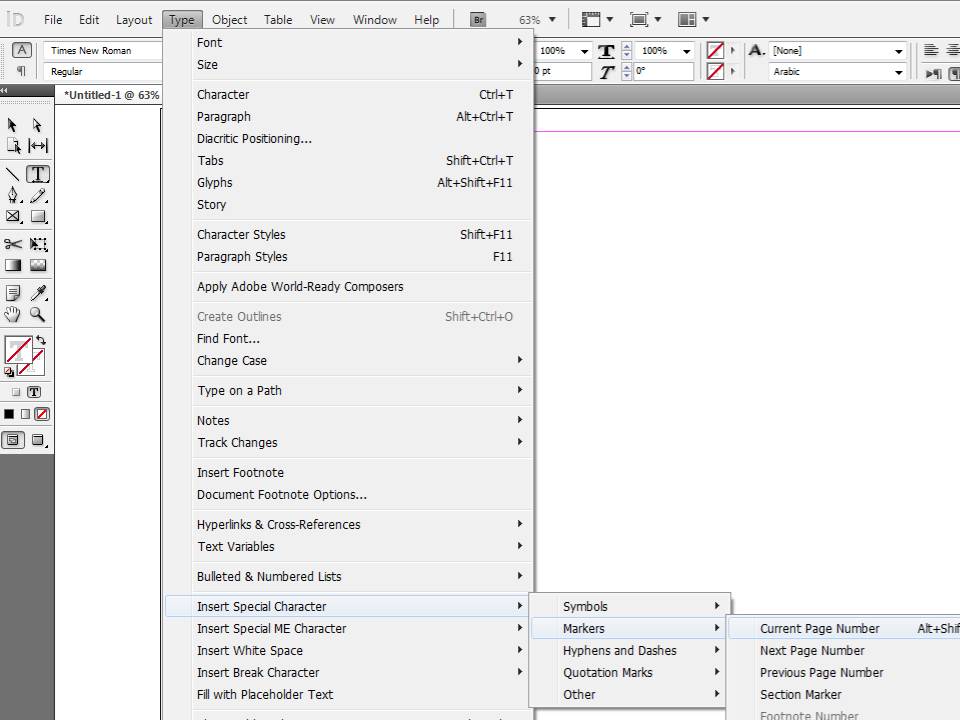Select the Gradient Feather tool

(x=38, y=265)
